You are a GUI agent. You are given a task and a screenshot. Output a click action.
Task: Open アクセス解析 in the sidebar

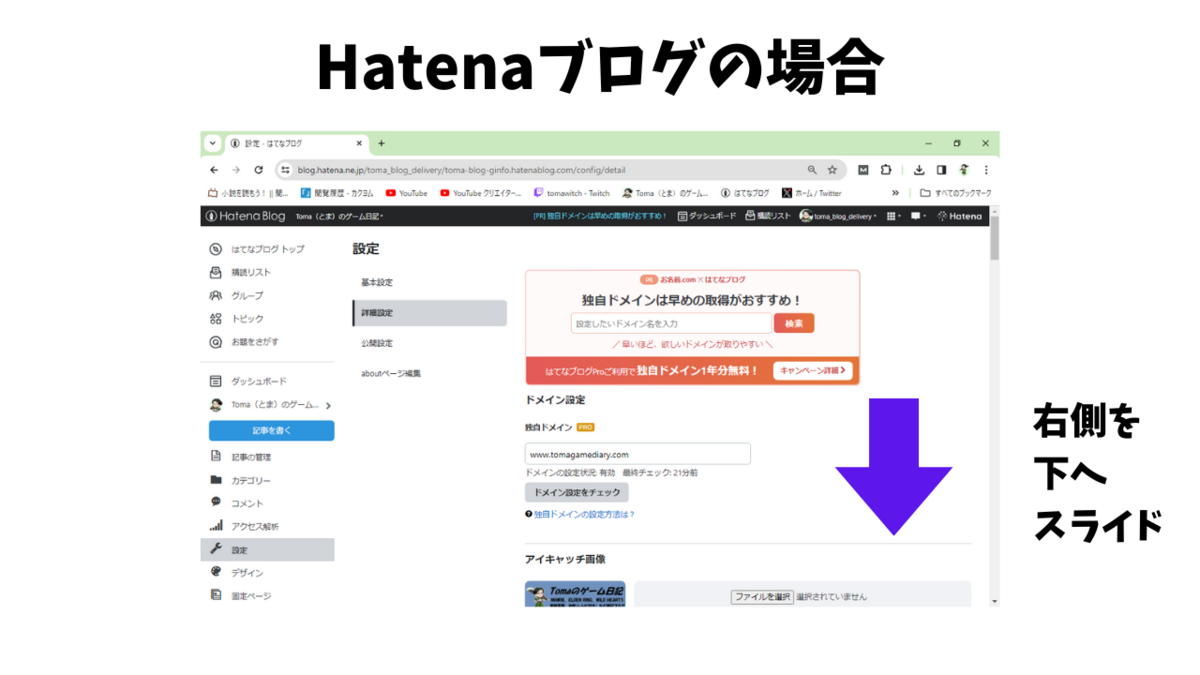pyautogui.click(x=244, y=526)
